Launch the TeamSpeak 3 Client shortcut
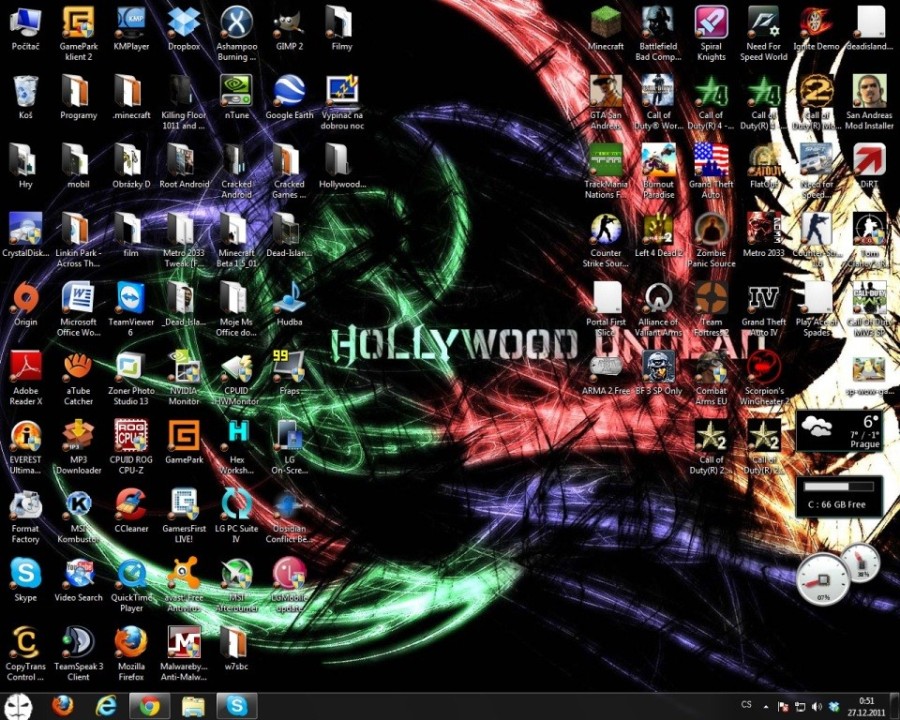 78,643
